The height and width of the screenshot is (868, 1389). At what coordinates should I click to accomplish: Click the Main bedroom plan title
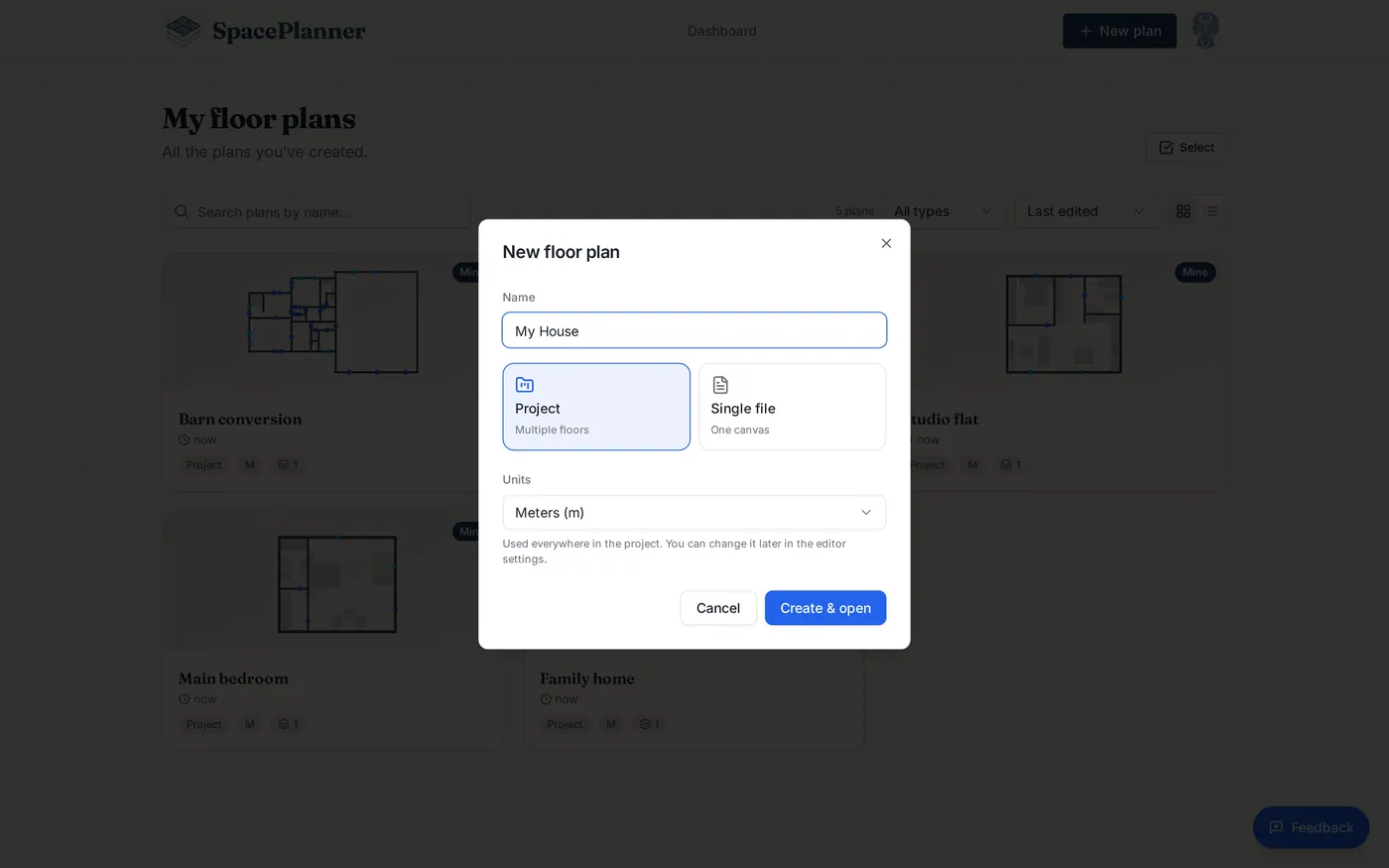click(233, 679)
